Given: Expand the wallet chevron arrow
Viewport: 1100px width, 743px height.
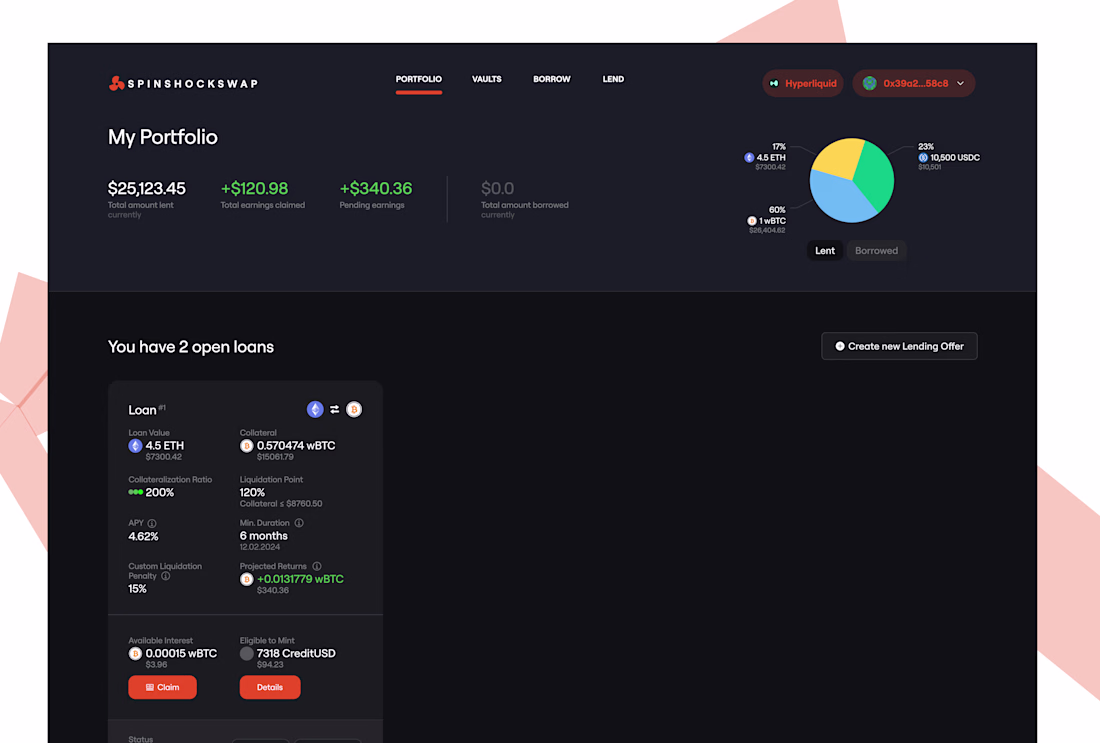Looking at the screenshot, I should (x=960, y=83).
